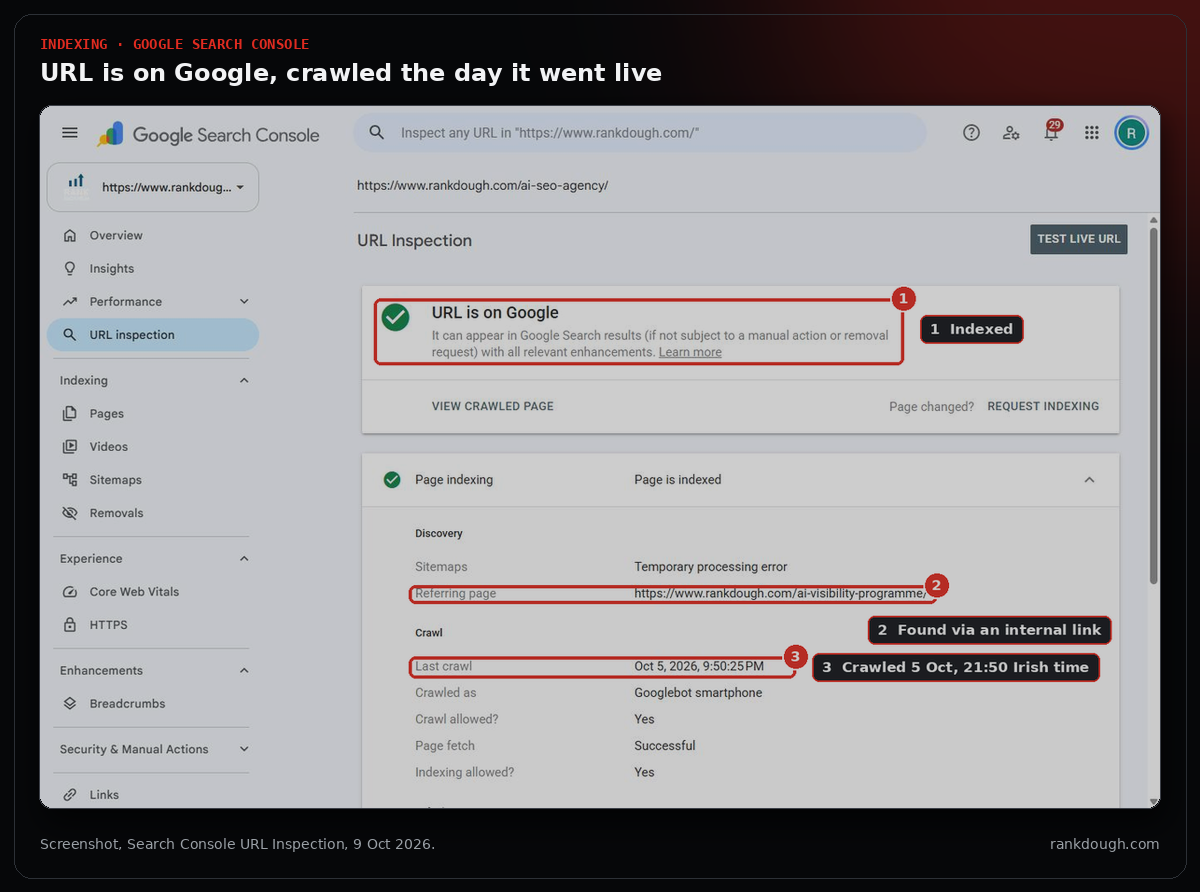Follow the Learn more link
This screenshot has height=892, width=1200.
pyautogui.click(x=690, y=353)
